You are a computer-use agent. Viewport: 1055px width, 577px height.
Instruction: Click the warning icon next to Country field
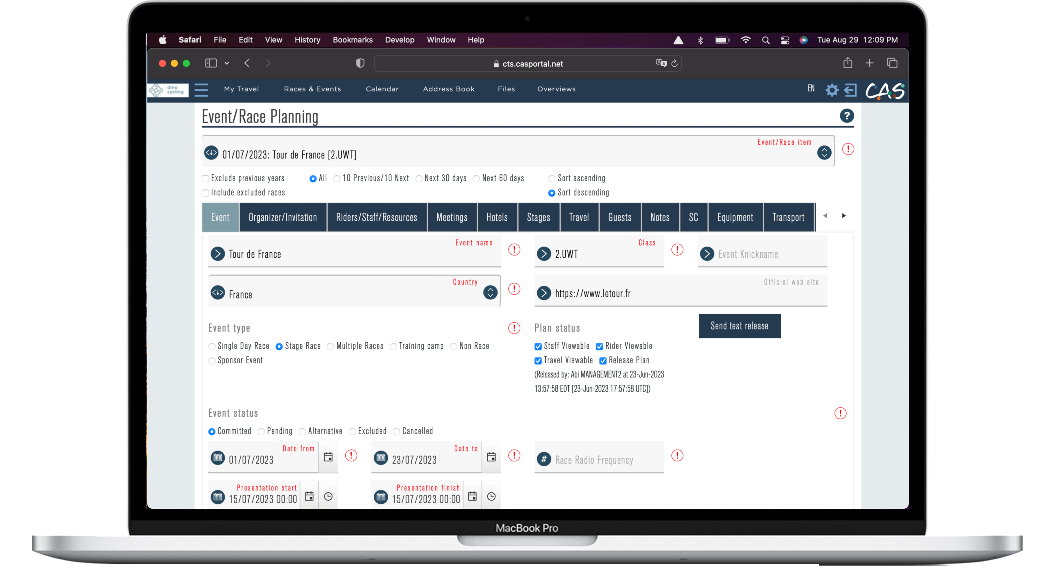(x=514, y=289)
